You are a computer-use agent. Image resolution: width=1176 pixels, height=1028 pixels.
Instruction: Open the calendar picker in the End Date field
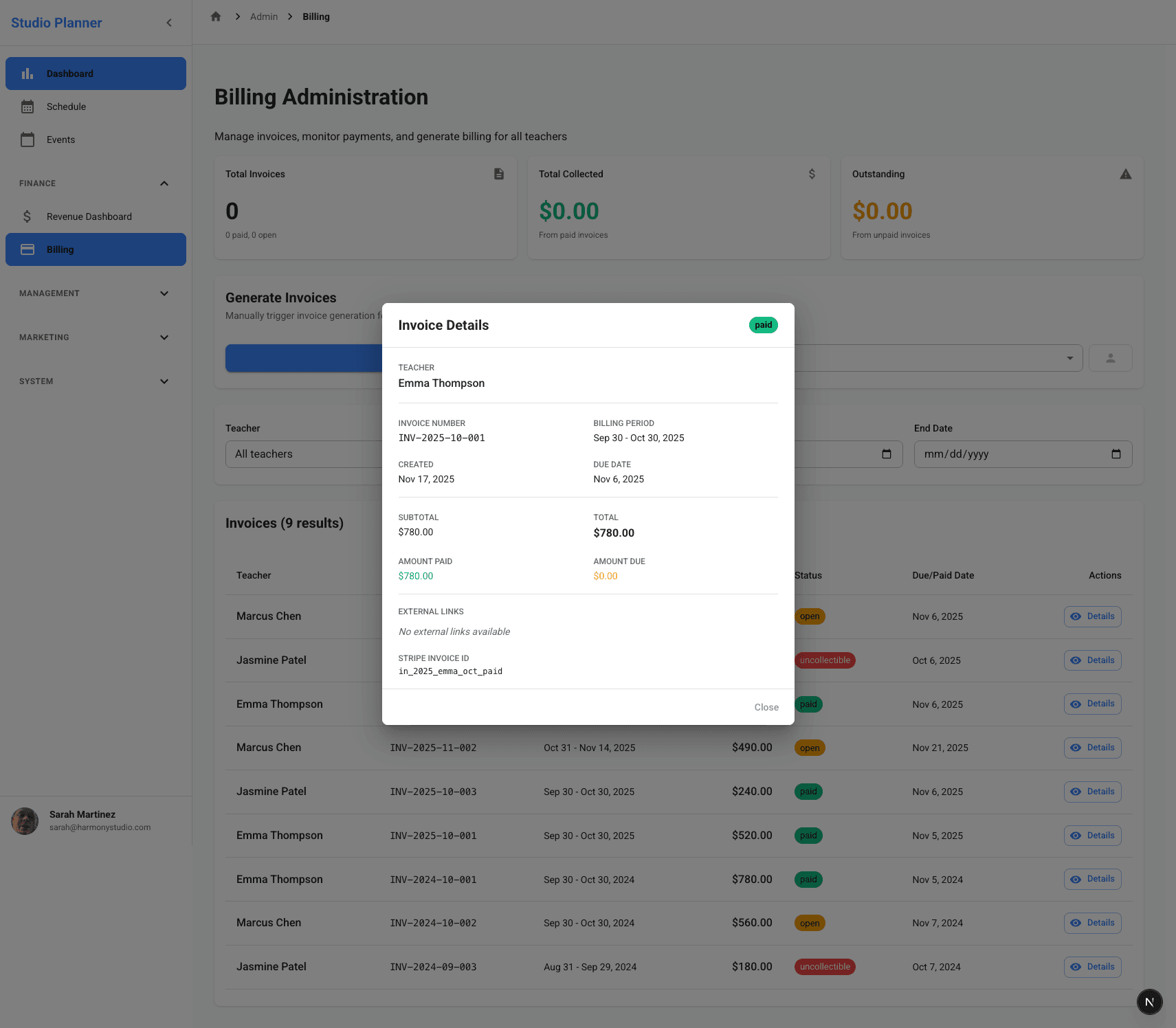point(1117,454)
